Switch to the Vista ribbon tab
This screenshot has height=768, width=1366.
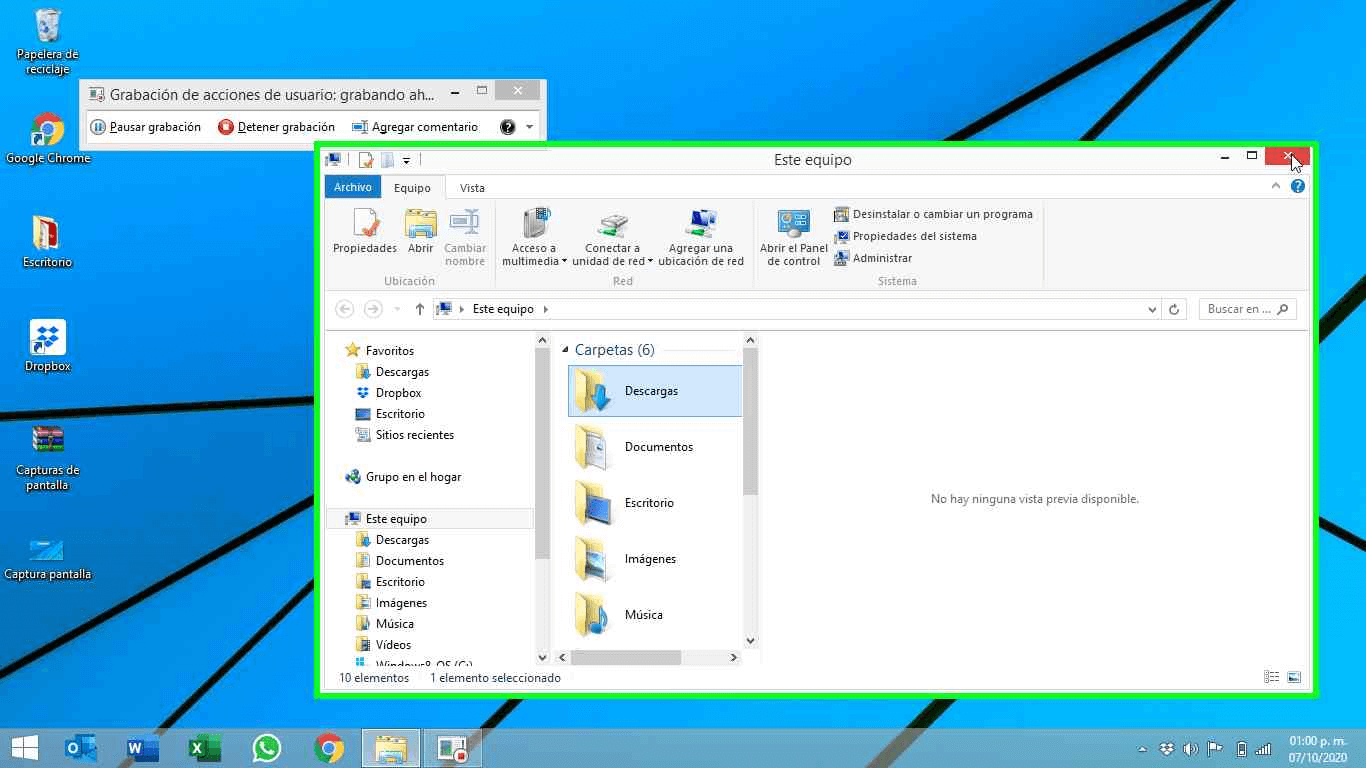472,188
